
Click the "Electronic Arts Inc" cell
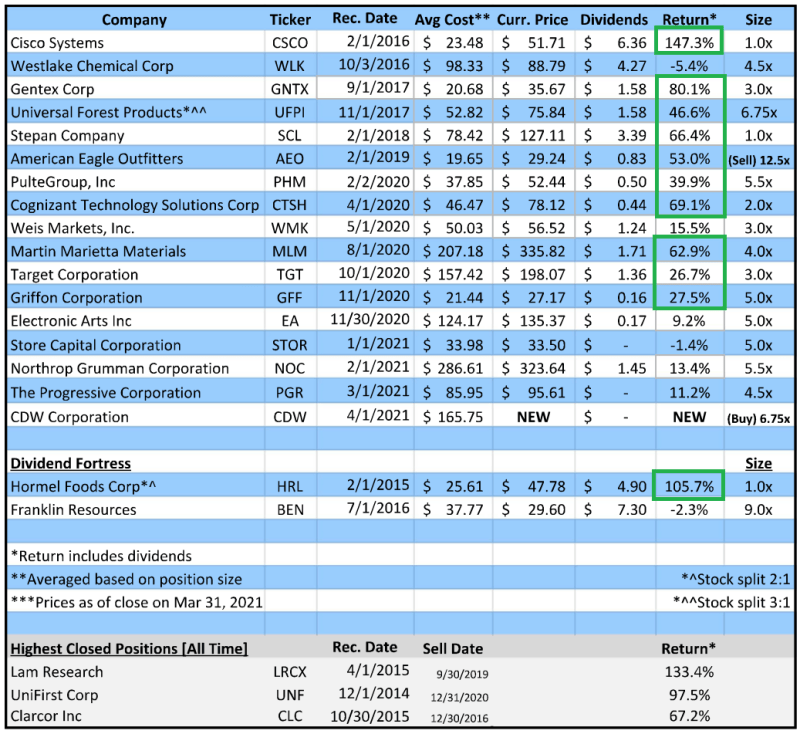pos(71,321)
